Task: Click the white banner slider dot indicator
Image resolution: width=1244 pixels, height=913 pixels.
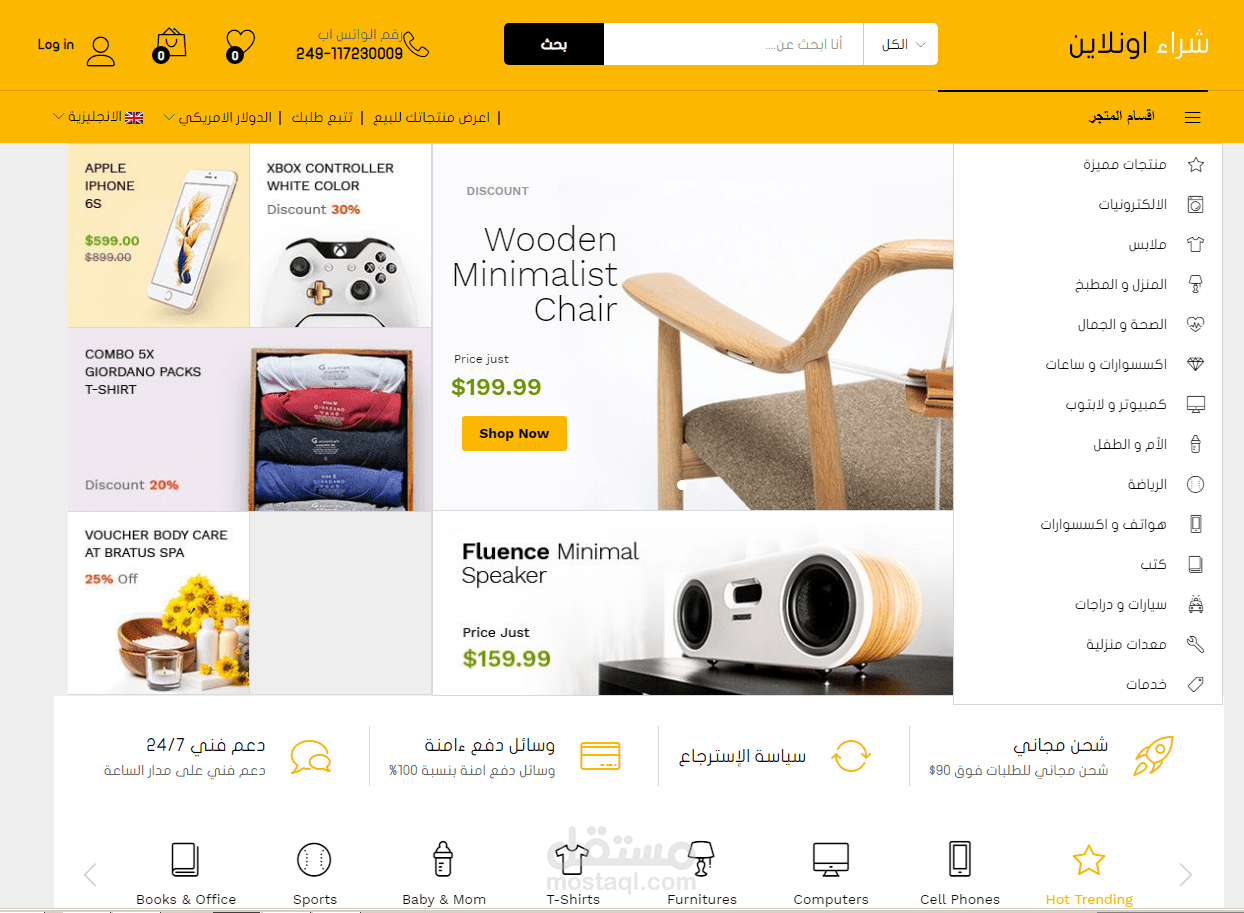Action: [x=683, y=484]
